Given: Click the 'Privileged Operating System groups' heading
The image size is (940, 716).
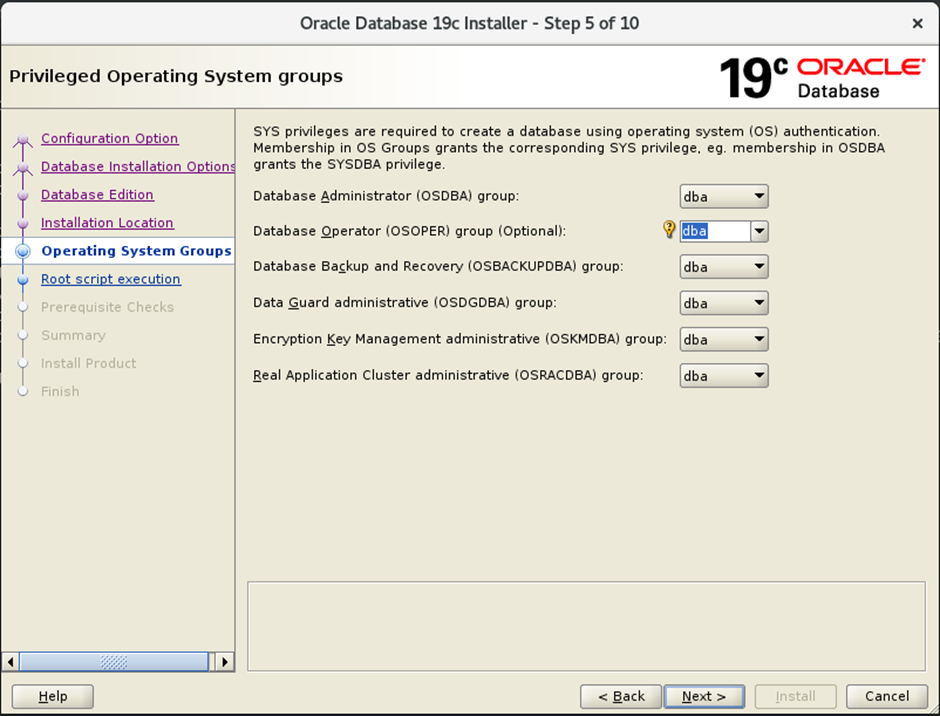Looking at the screenshot, I should 176,77.
